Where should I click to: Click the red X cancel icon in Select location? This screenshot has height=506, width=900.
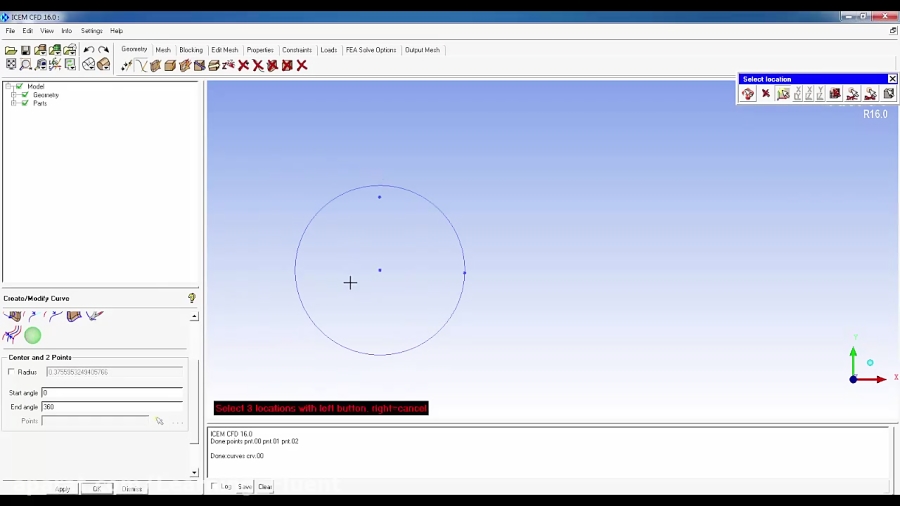click(766, 94)
